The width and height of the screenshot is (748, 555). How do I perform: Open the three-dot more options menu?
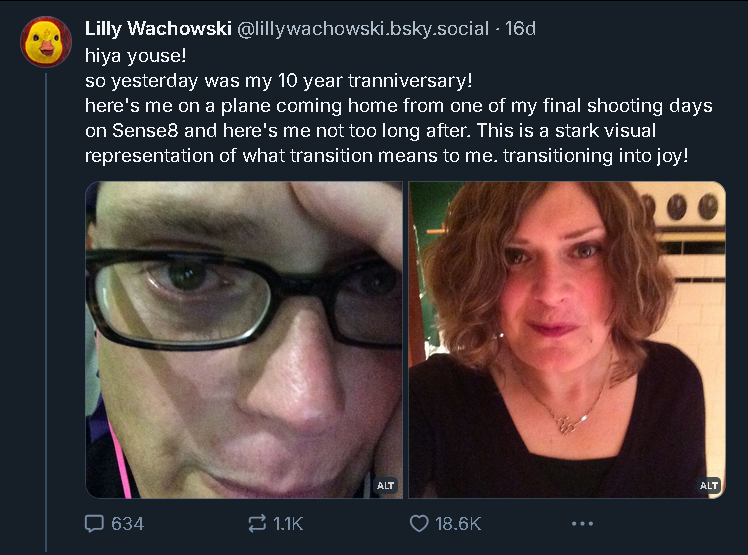(582, 523)
